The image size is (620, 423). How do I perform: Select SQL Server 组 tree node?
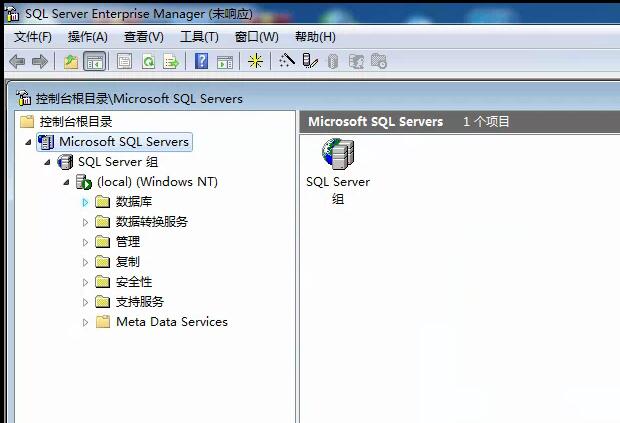click(118, 162)
